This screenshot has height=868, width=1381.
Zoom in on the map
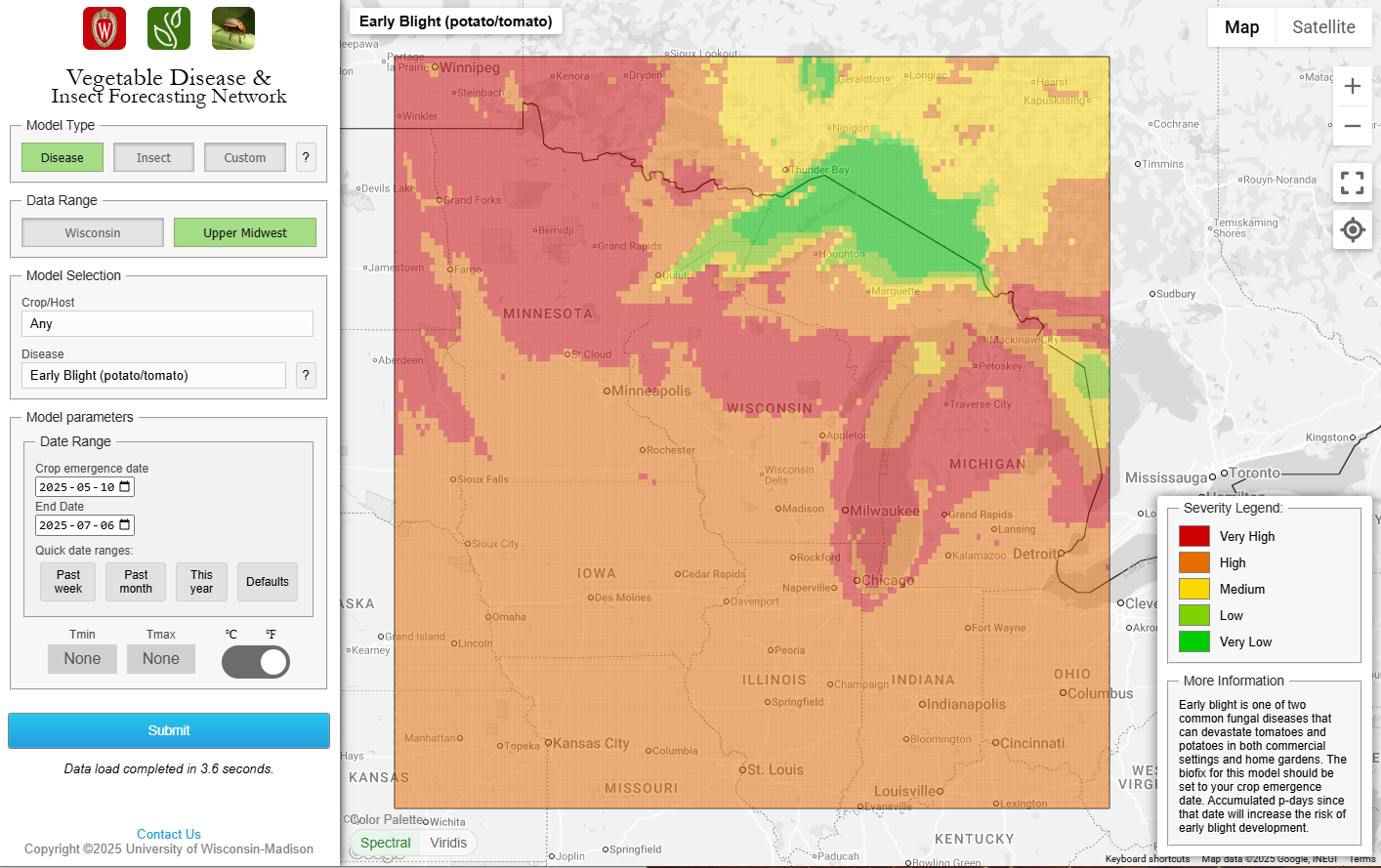tap(1352, 86)
